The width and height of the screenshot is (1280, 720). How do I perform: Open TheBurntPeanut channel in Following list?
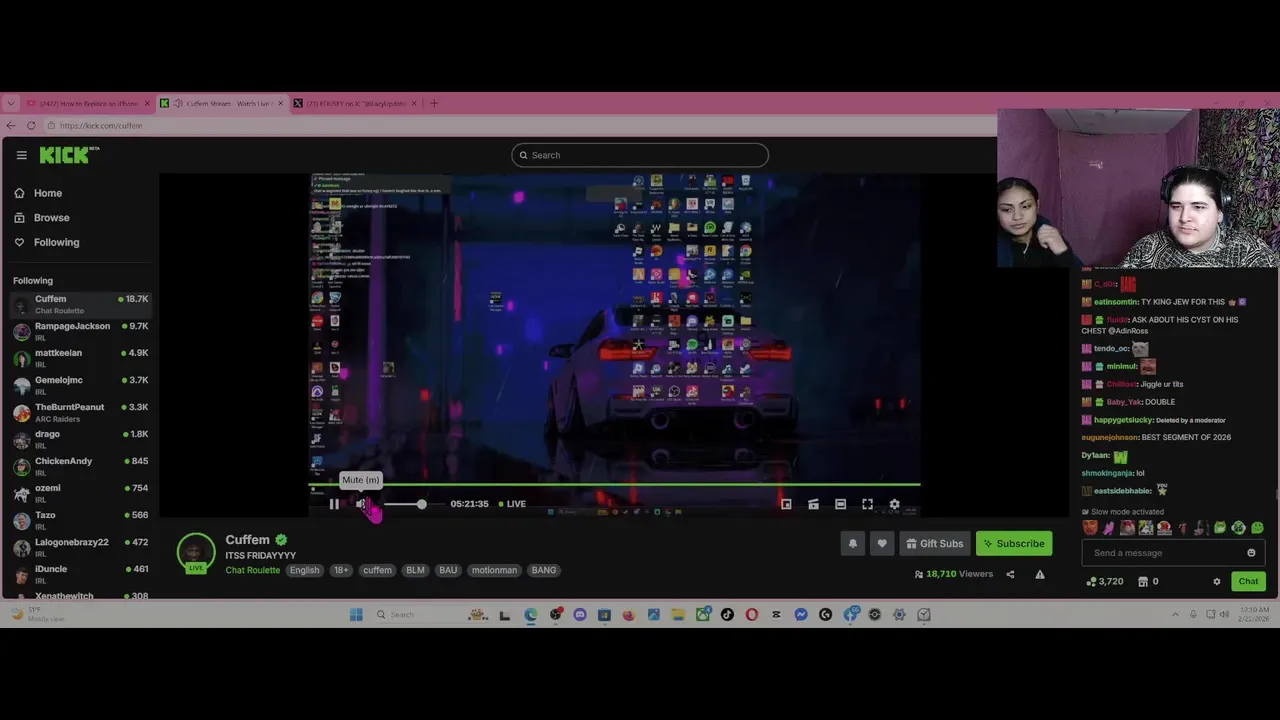(x=80, y=412)
